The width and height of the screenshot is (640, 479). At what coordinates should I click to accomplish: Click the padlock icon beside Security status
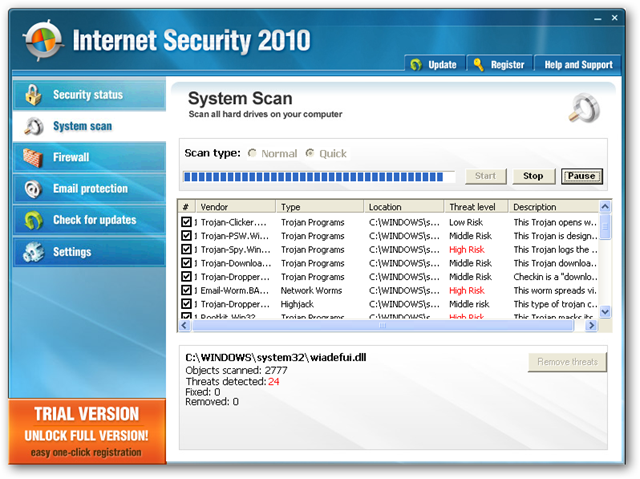point(33,95)
